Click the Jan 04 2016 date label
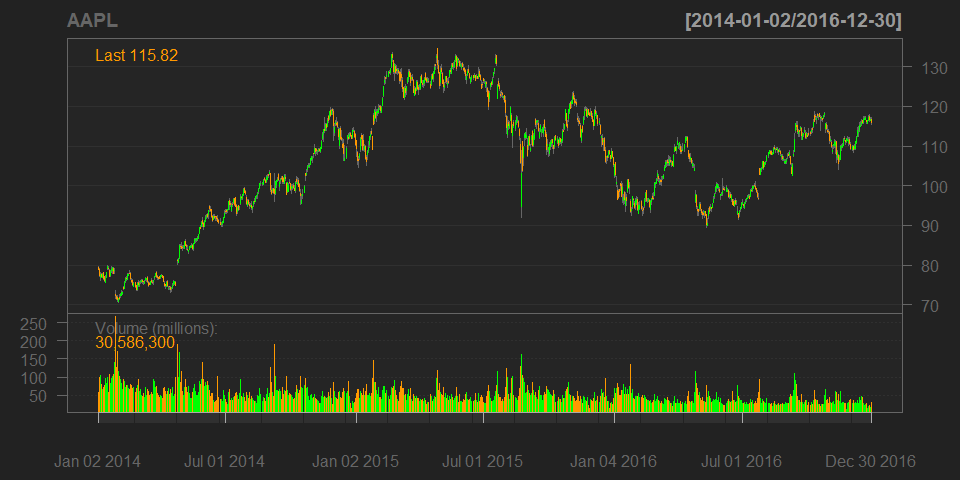 click(x=613, y=461)
